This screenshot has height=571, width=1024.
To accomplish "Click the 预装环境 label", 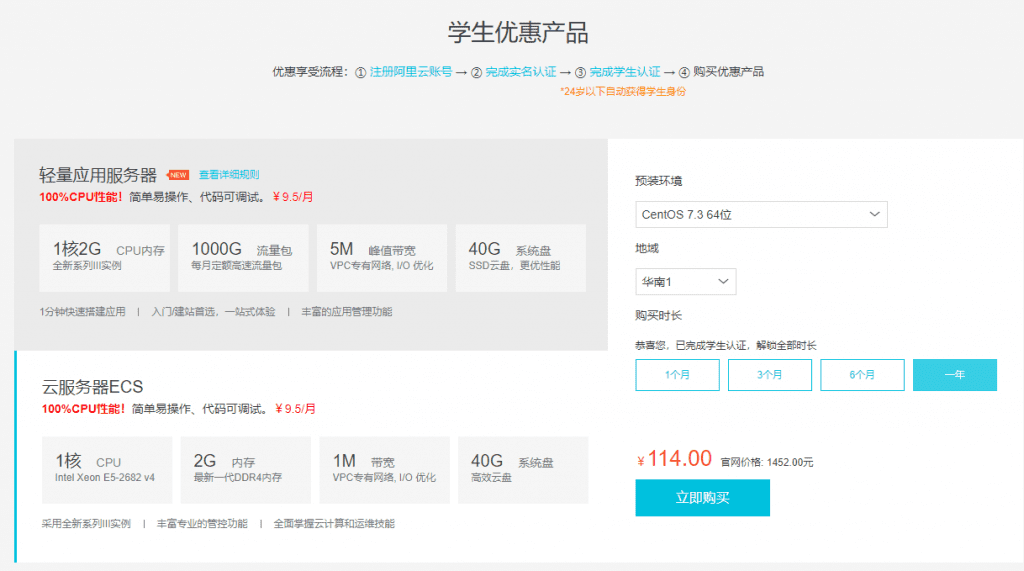I will [658, 181].
